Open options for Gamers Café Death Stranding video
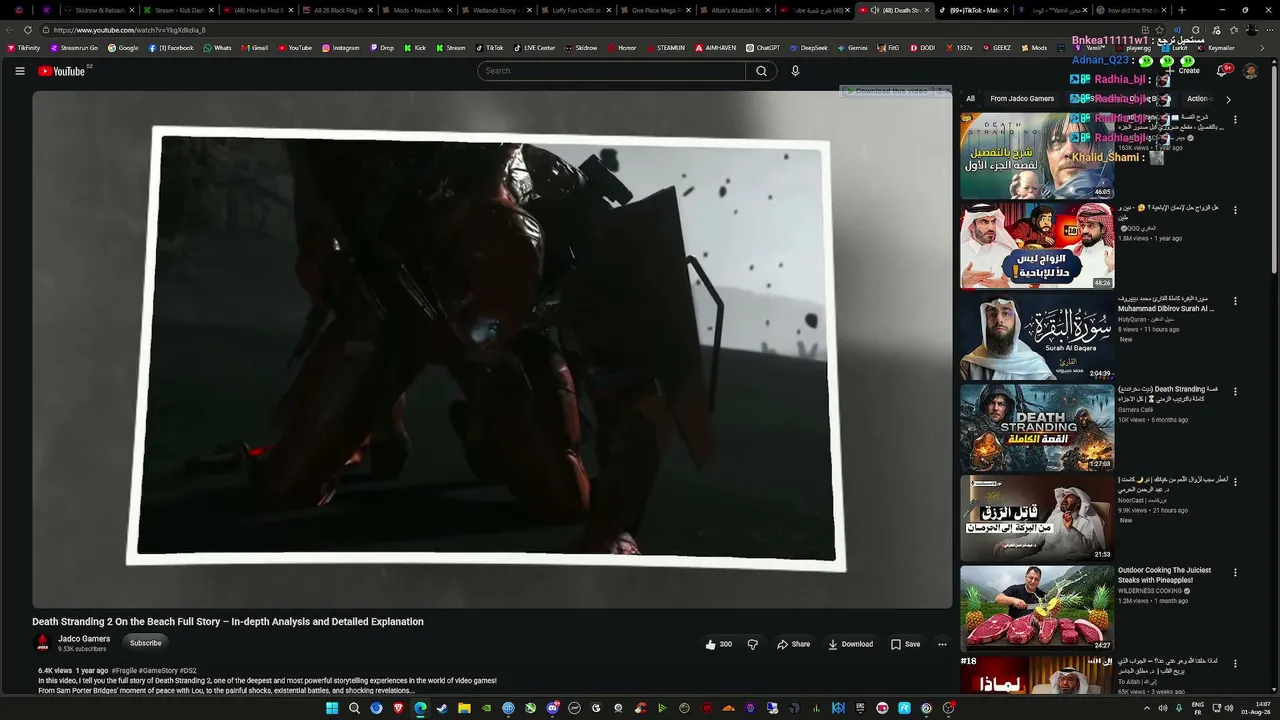Viewport: 1280px width, 720px height. (1235, 391)
